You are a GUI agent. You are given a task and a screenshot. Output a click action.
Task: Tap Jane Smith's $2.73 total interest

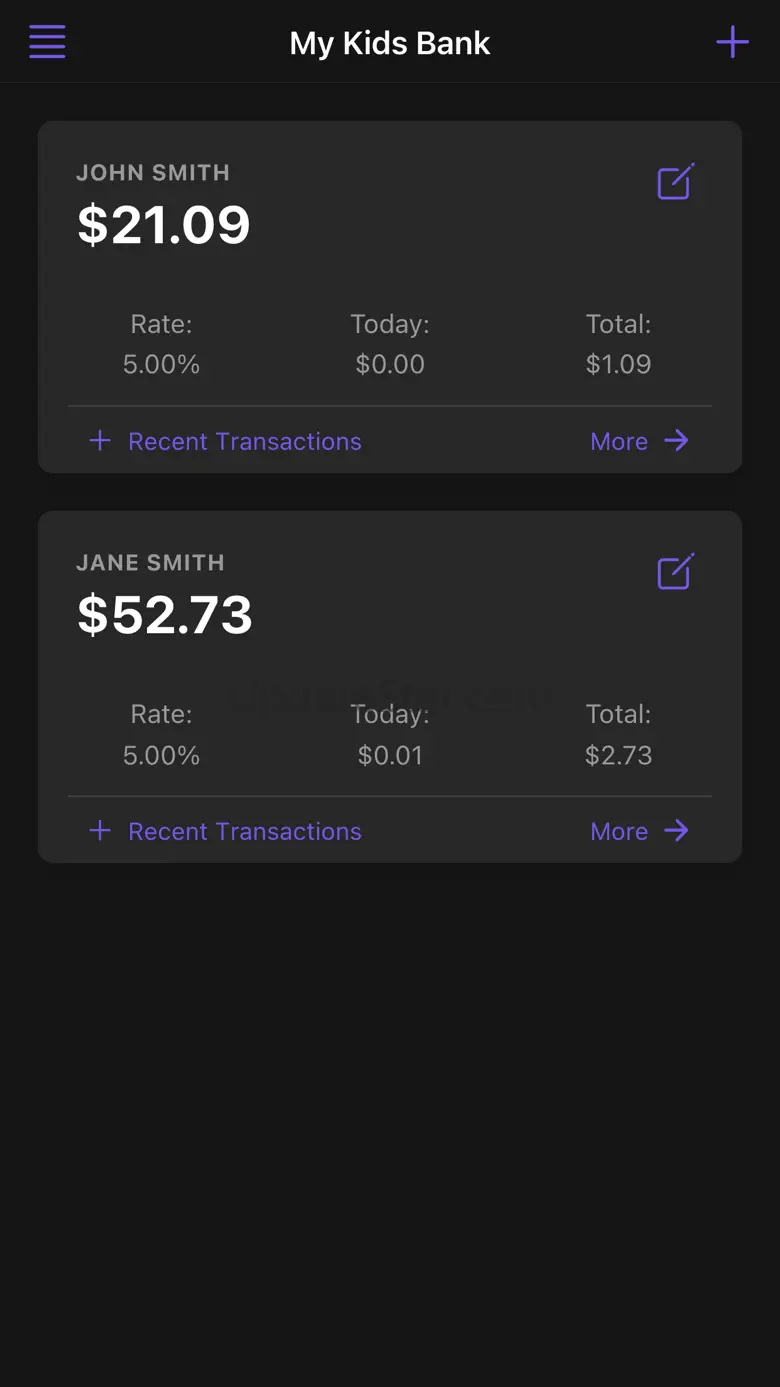tap(618, 754)
